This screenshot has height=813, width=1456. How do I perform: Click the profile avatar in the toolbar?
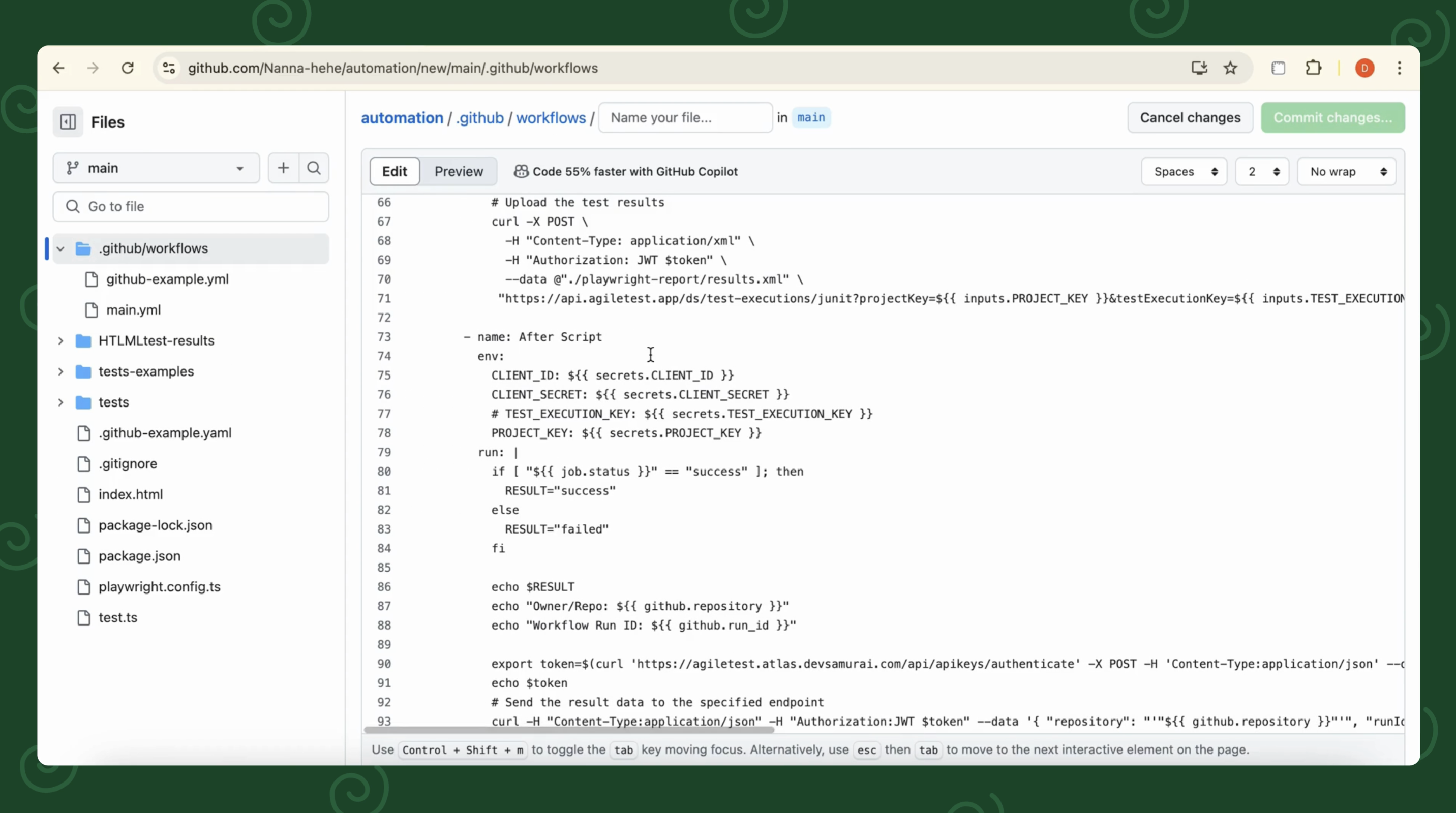coord(1364,68)
